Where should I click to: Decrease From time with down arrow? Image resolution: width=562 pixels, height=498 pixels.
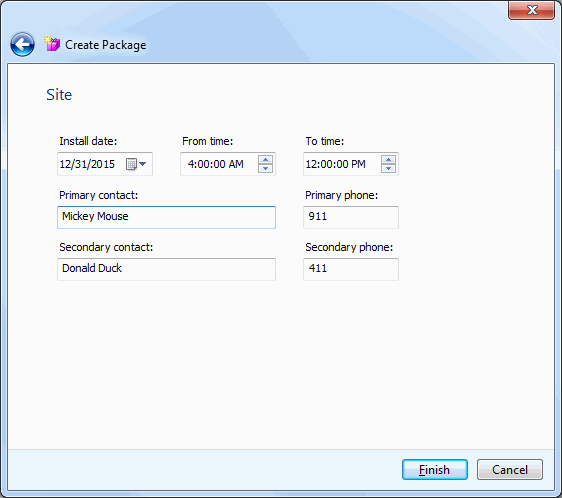point(265,168)
